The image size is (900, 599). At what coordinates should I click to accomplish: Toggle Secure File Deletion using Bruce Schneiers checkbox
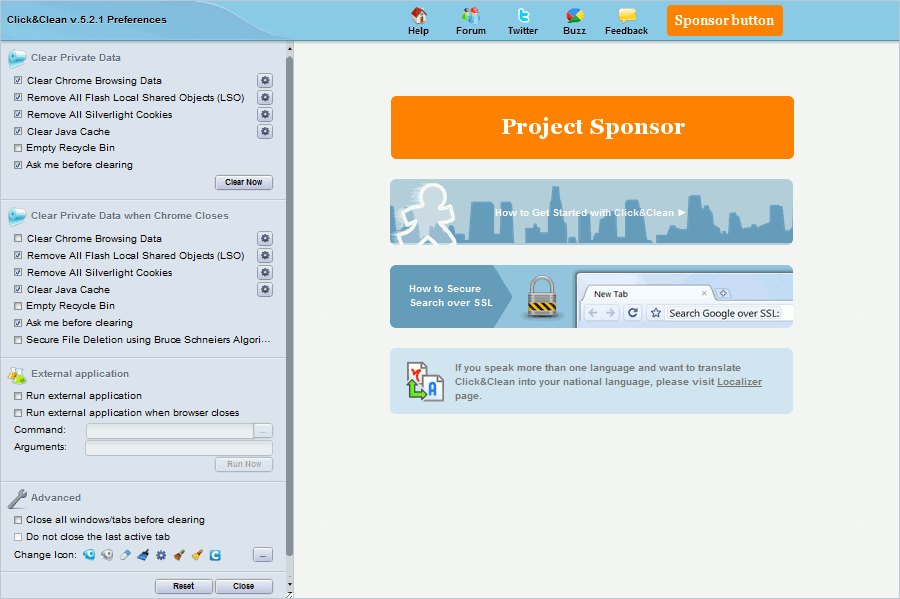pos(18,340)
